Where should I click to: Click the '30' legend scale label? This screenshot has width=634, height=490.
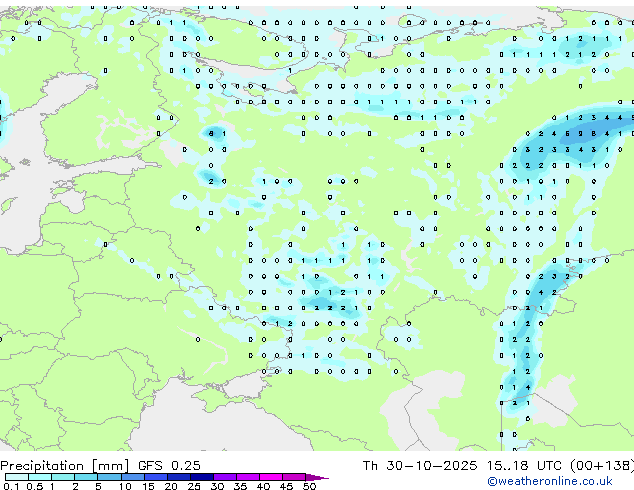217,486
